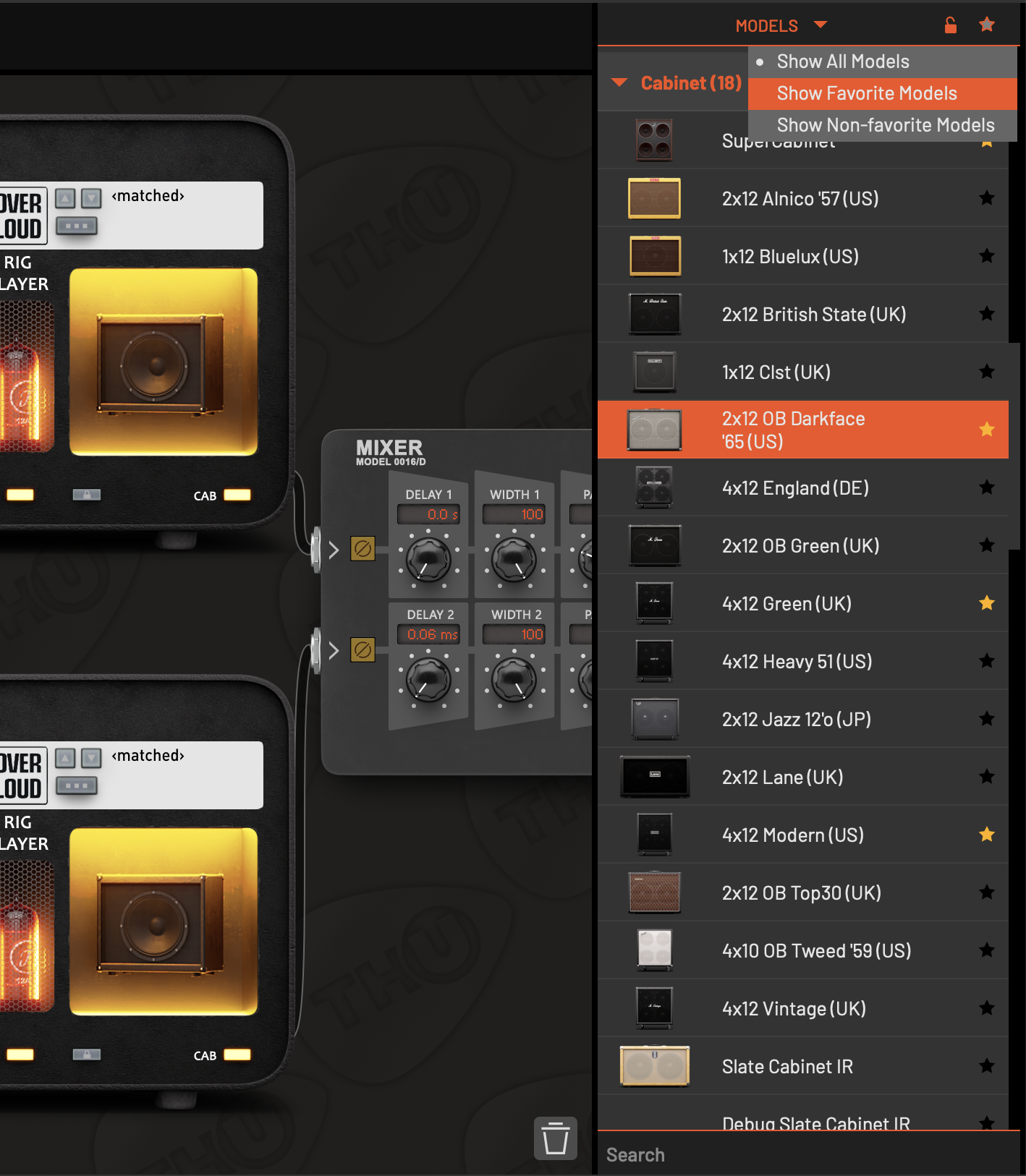This screenshot has height=1176, width=1026.
Task: Click the top rig's next preset arrow
Action: point(91,198)
